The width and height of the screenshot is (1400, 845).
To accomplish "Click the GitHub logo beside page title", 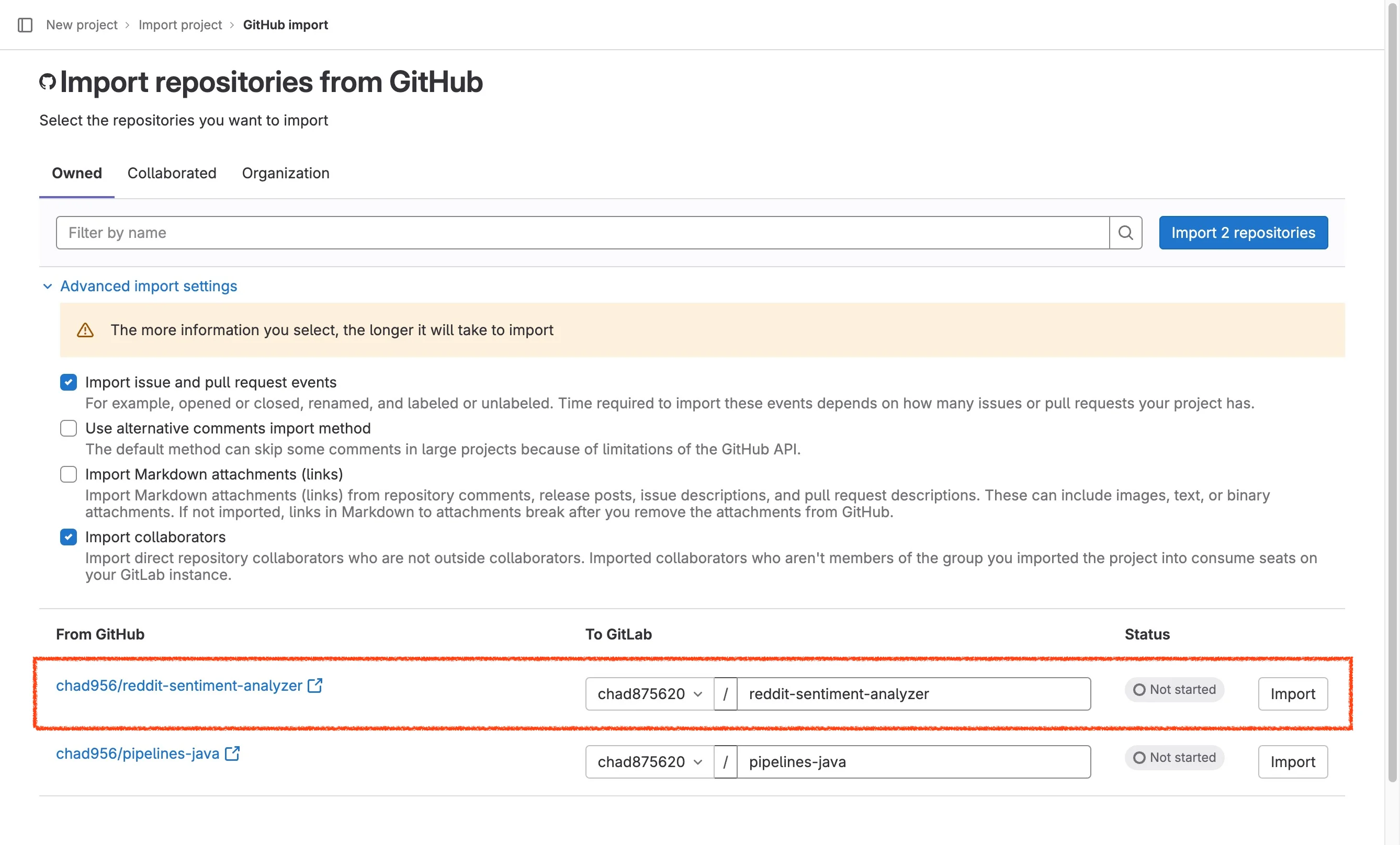I will coord(47,82).
